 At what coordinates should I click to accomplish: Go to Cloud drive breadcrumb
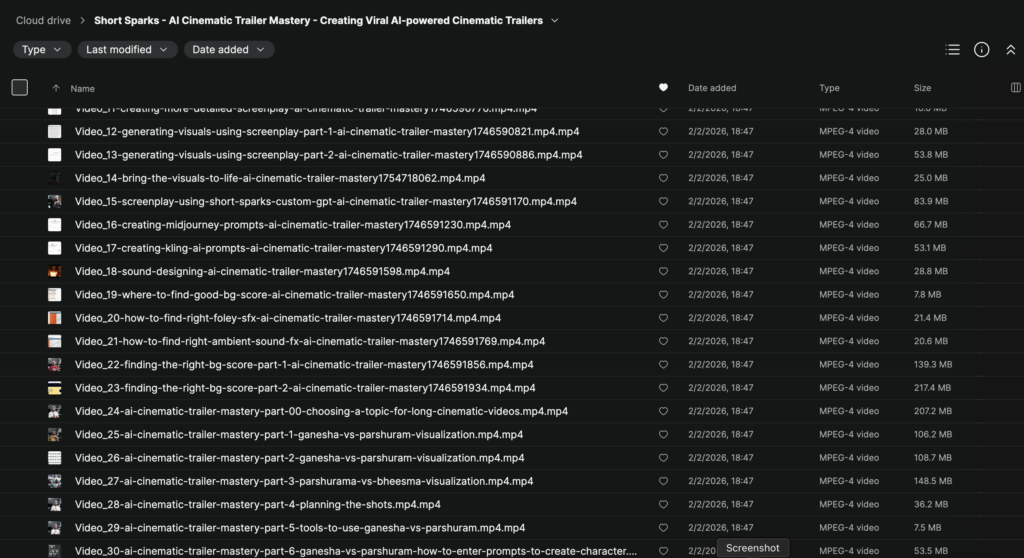coord(43,20)
